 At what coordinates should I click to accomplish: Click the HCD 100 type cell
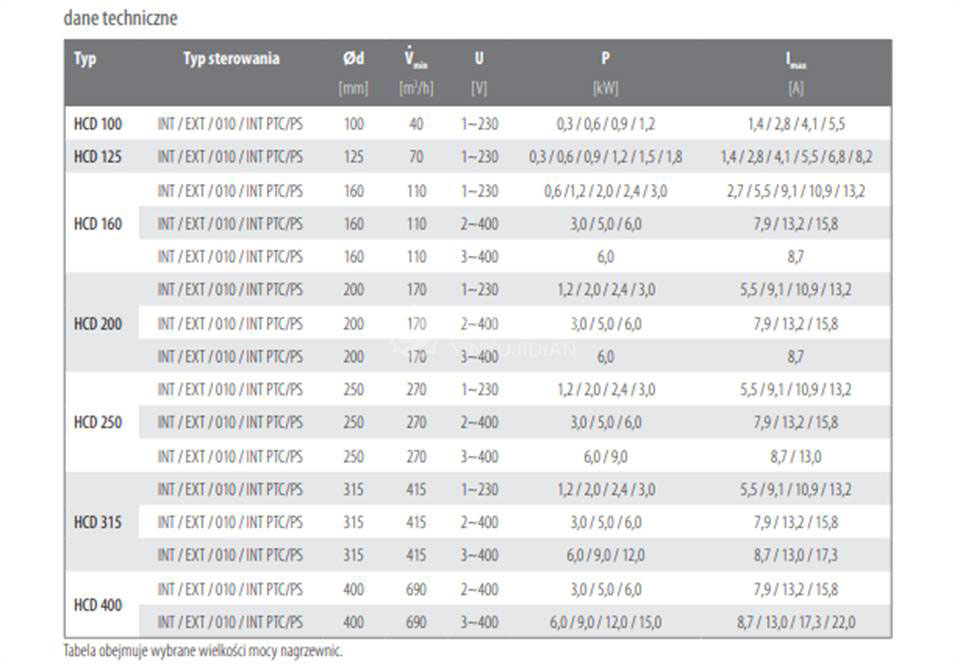98,124
